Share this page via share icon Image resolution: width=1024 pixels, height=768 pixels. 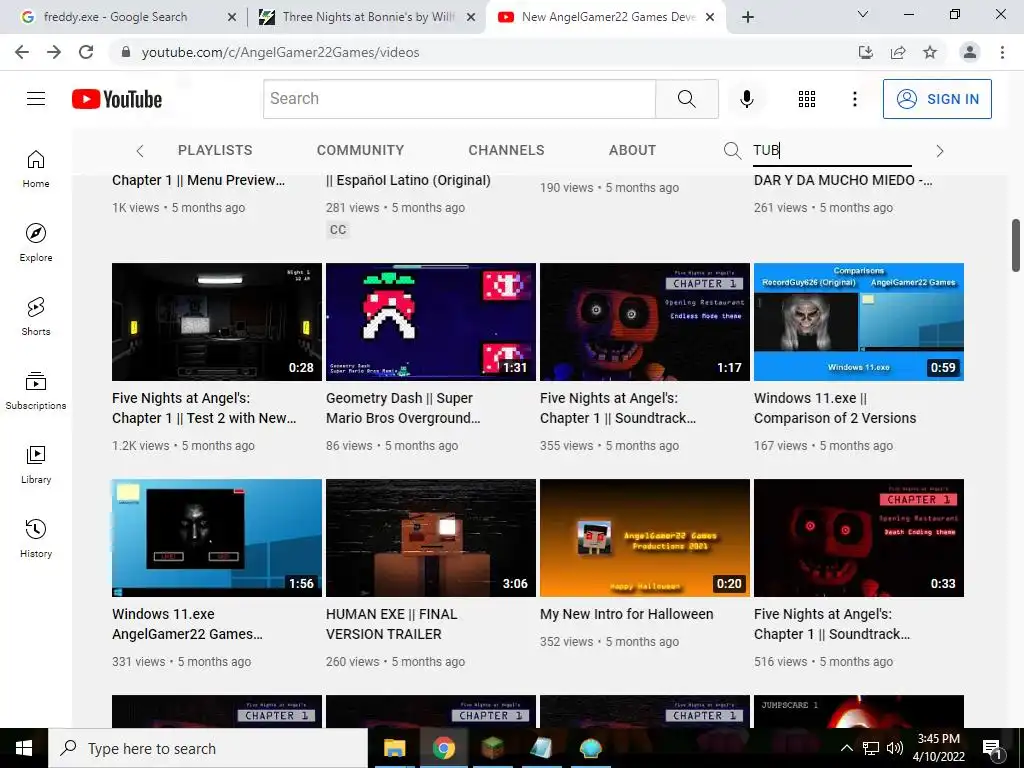898,52
